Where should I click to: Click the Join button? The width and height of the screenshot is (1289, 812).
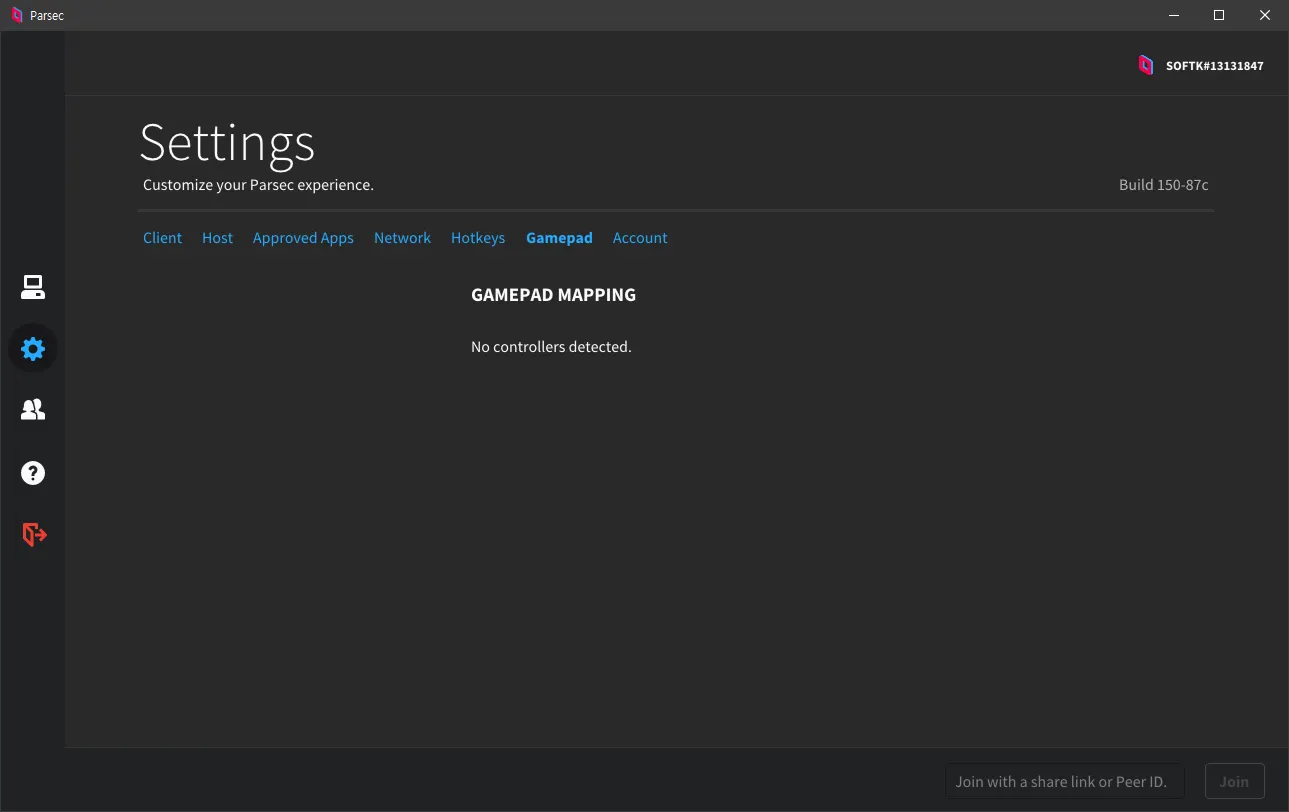1234,781
